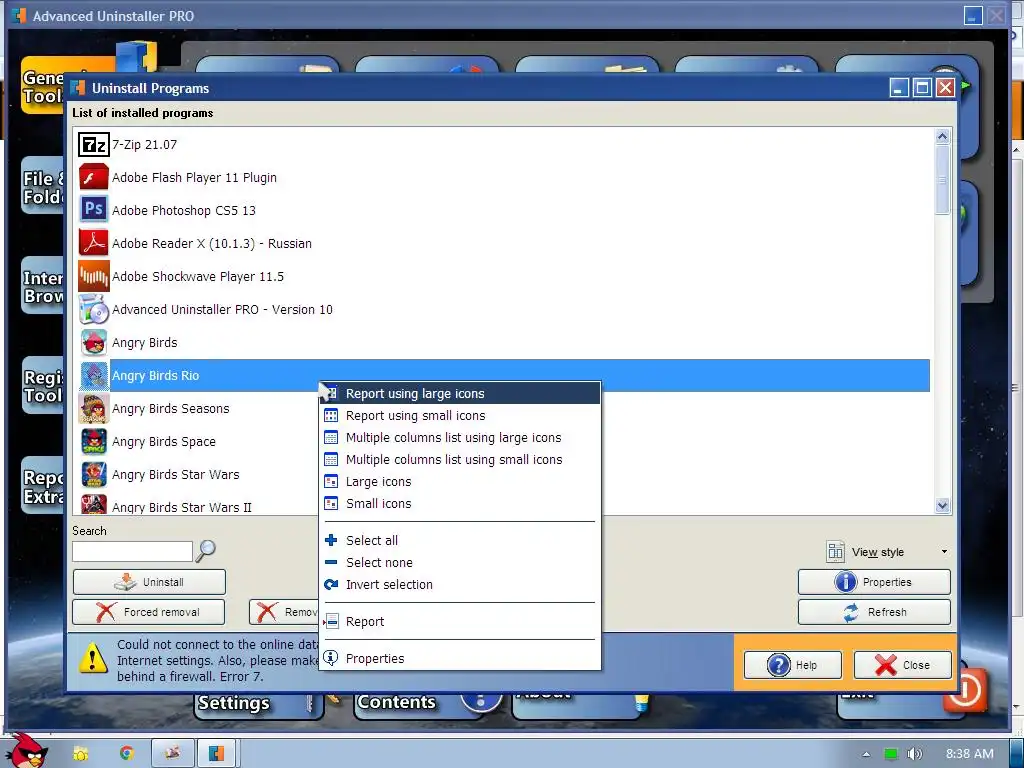Click the Angry Birds Space icon
The height and width of the screenshot is (768, 1024).
coord(93,441)
